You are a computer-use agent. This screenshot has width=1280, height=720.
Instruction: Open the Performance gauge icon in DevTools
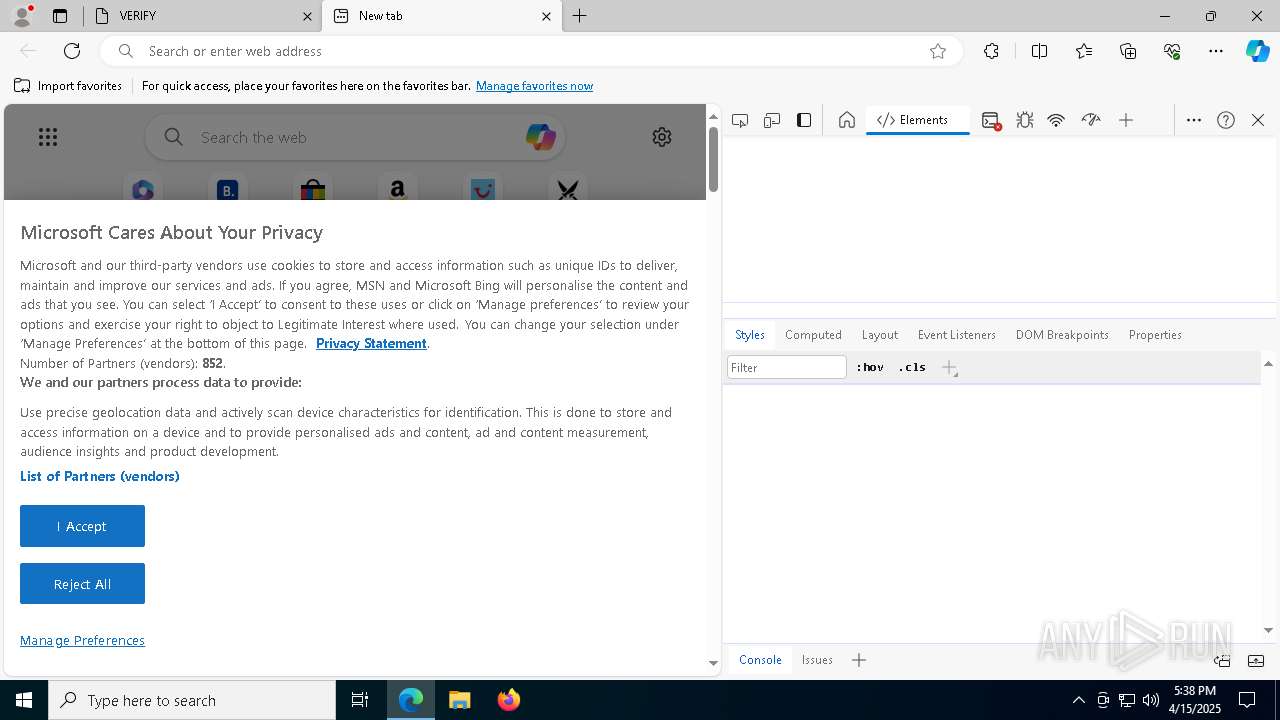click(1091, 120)
